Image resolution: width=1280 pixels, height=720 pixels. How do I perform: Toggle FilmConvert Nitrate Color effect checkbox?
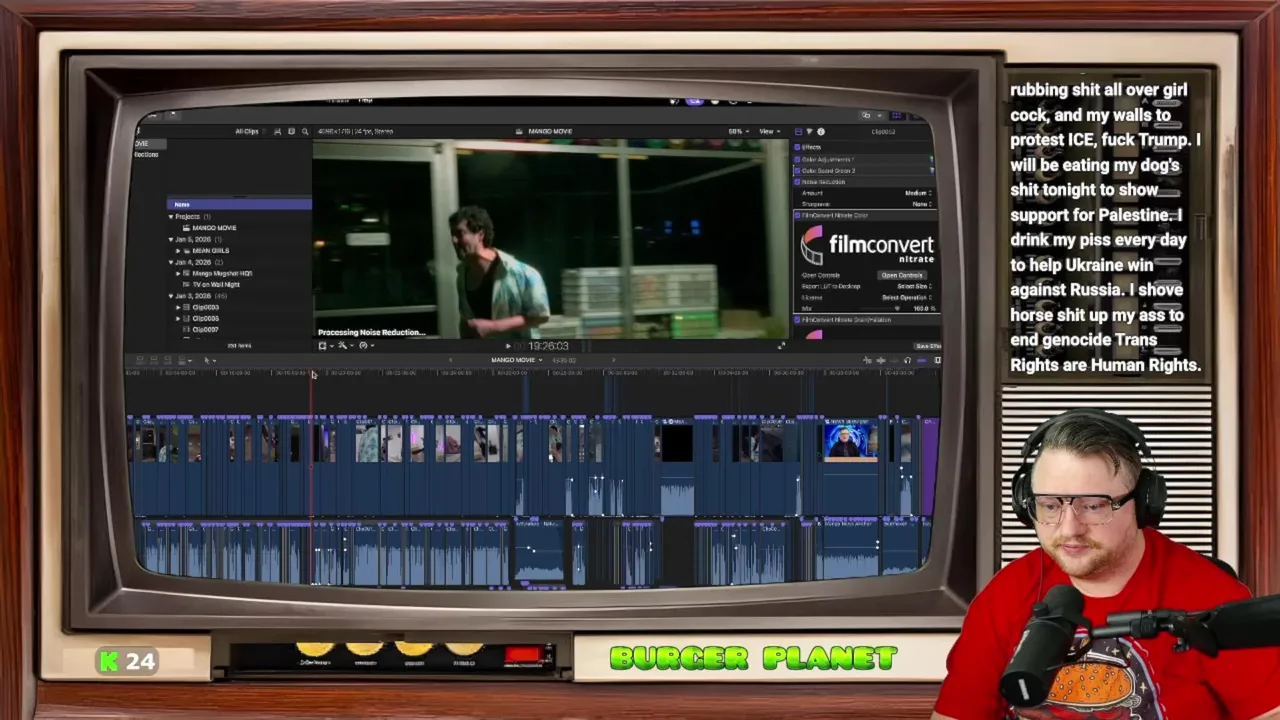coord(797,215)
